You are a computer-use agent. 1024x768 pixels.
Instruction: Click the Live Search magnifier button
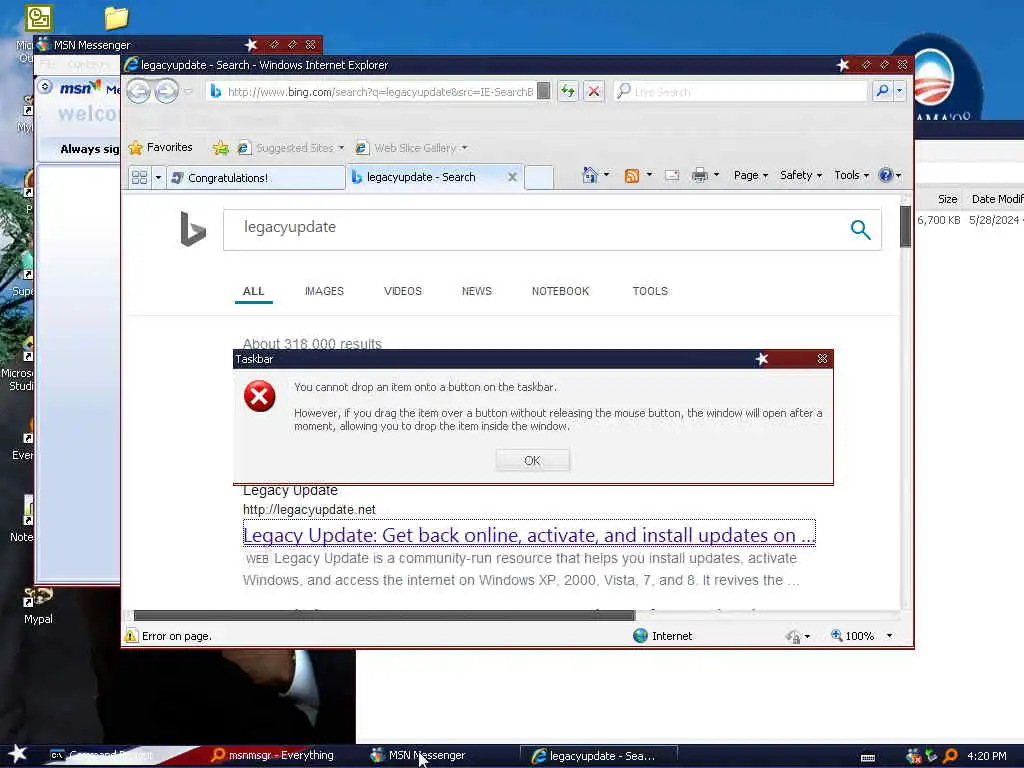click(882, 91)
